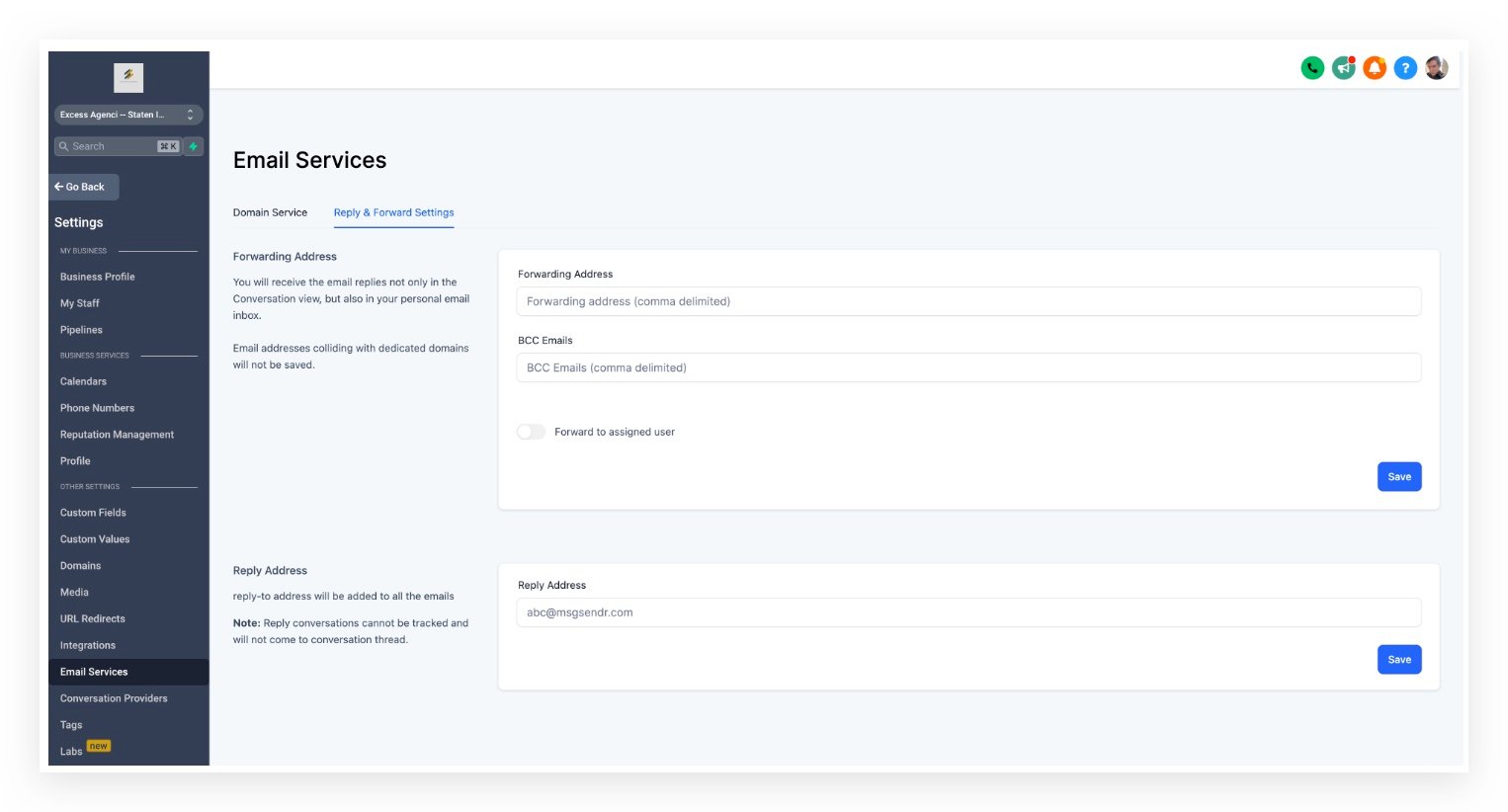Save the Reply Address settings
The height and width of the screenshot is (812, 1508).
(1398, 659)
